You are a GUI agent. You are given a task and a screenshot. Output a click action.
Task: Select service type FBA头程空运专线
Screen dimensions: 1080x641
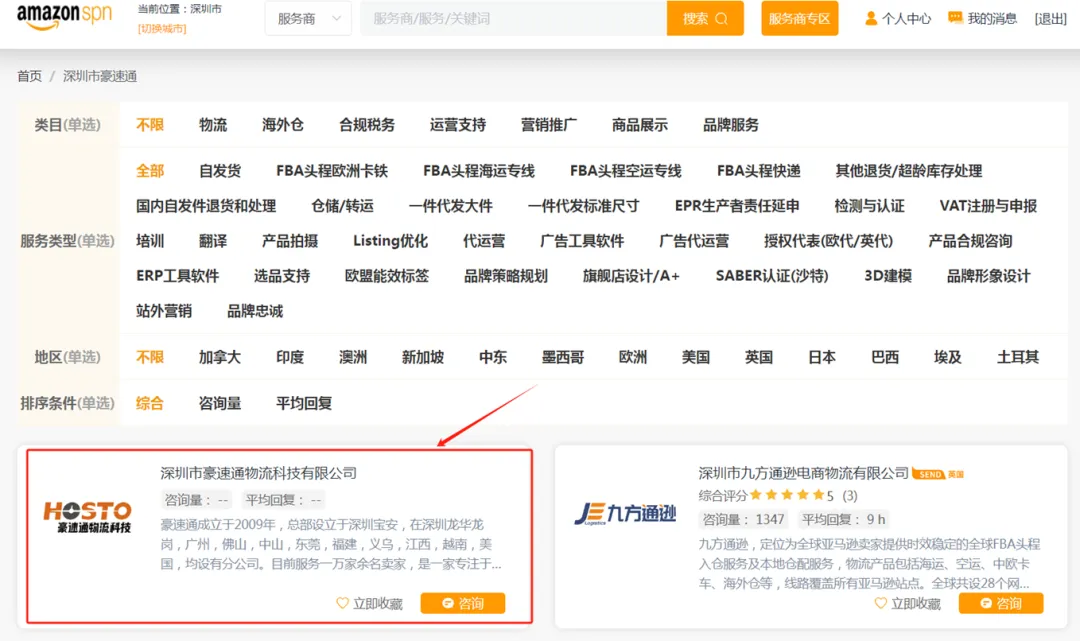click(625, 171)
